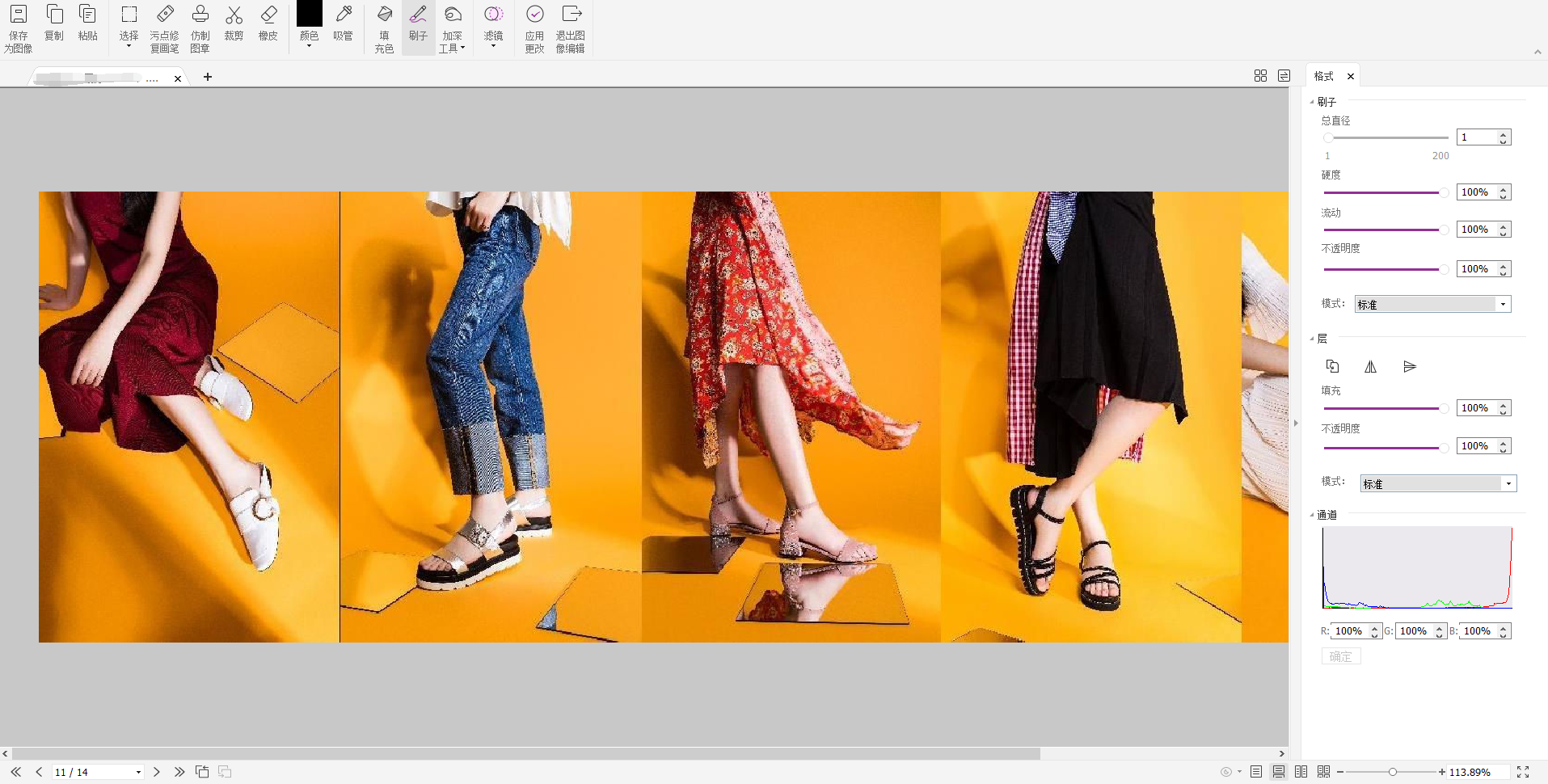Collapse the 通道 channel section

(x=1311, y=515)
